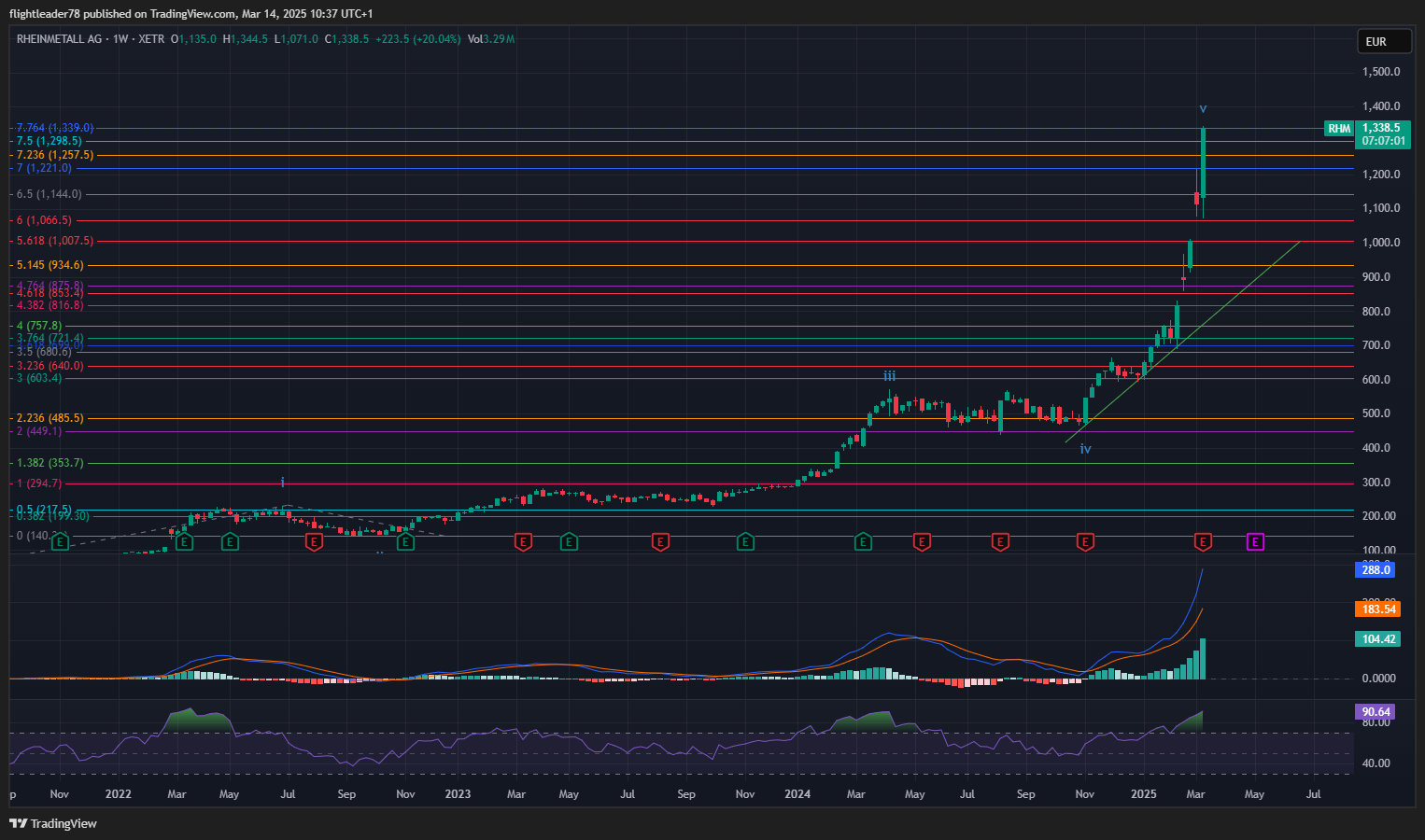Click the Fib level label '2 (449.1)'

[39, 431]
